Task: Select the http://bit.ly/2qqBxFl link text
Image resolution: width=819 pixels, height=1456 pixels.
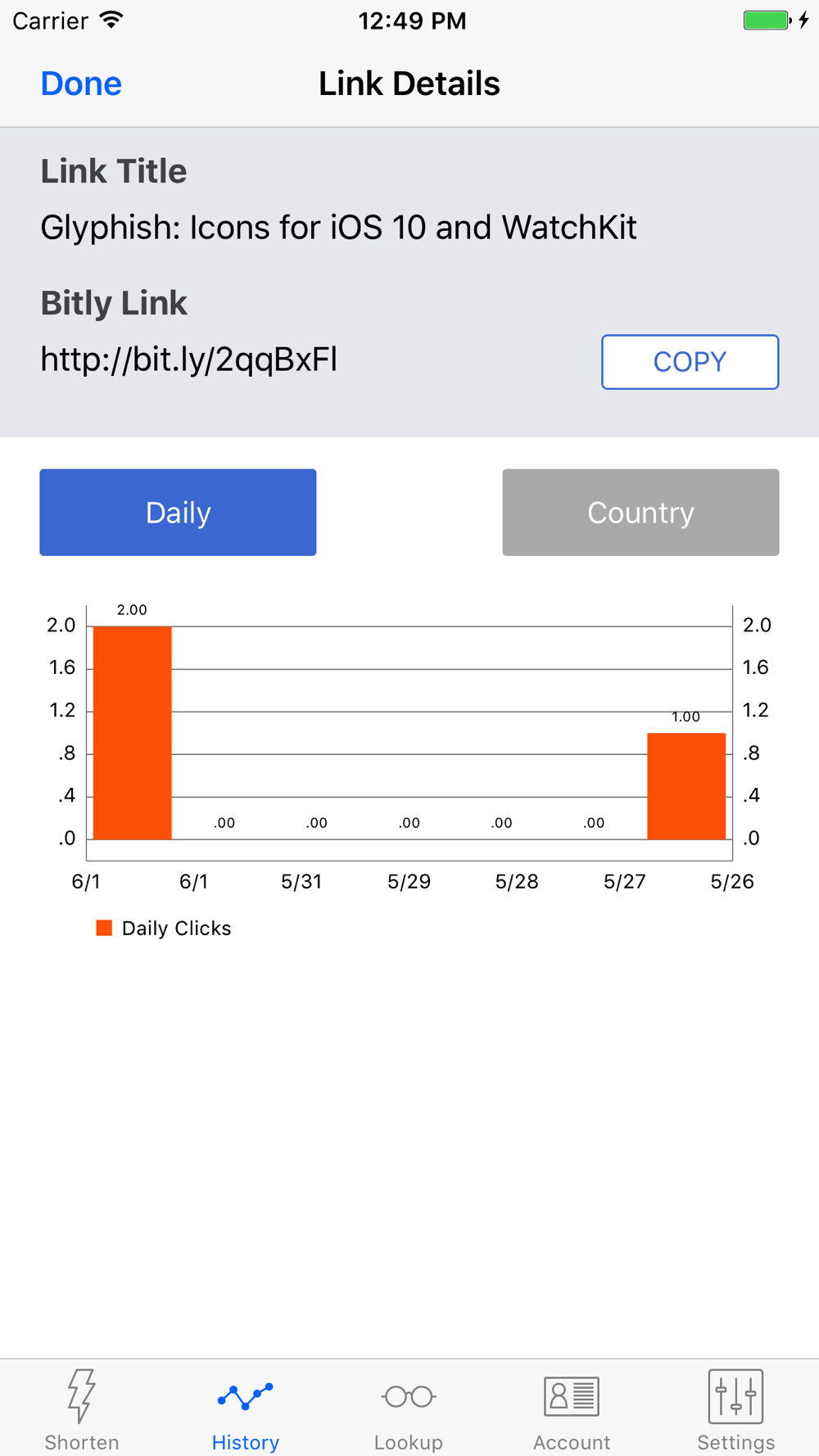Action: (189, 359)
